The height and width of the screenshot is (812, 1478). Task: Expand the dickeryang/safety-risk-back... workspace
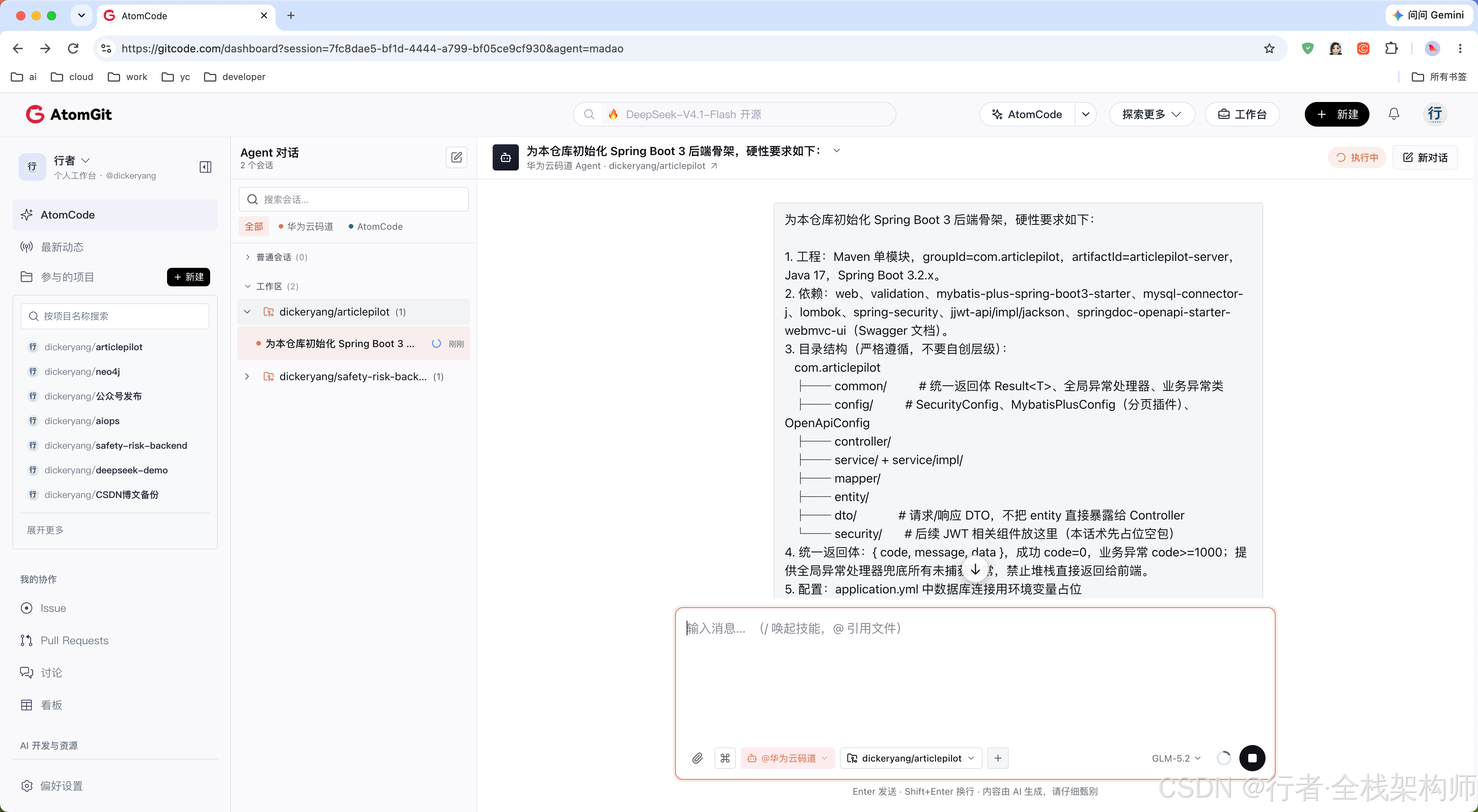click(247, 376)
